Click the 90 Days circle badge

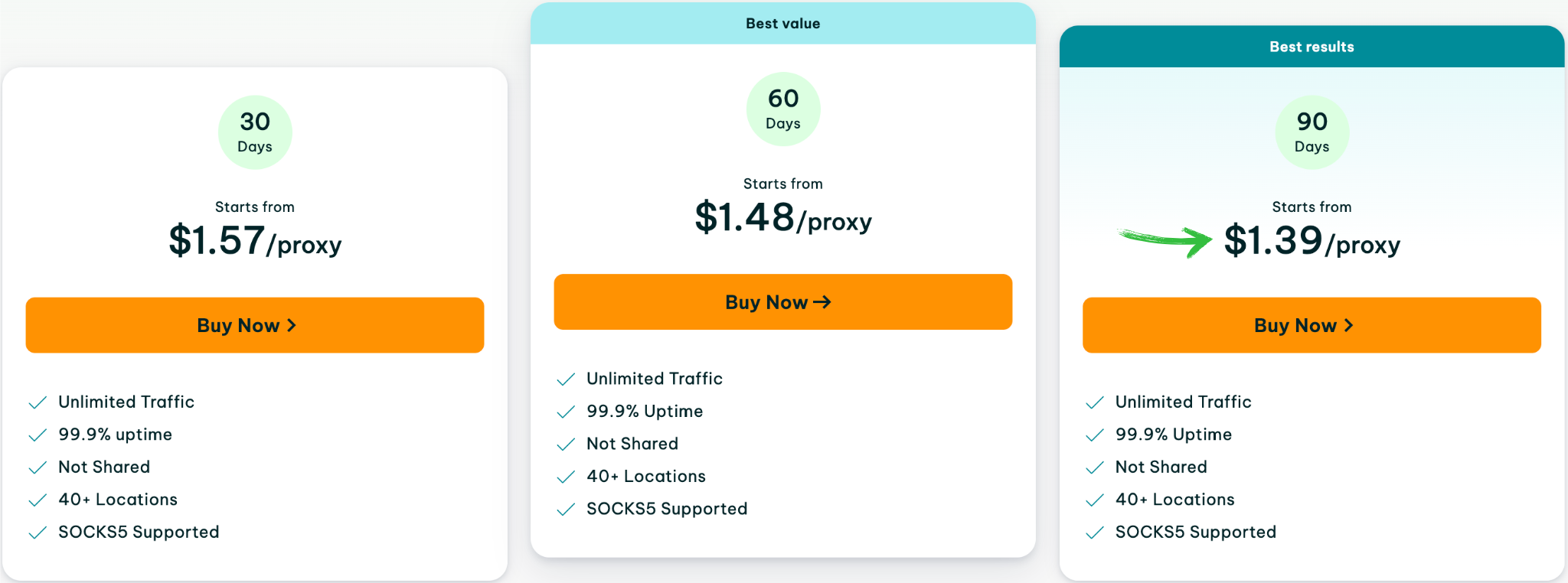pos(1312,132)
